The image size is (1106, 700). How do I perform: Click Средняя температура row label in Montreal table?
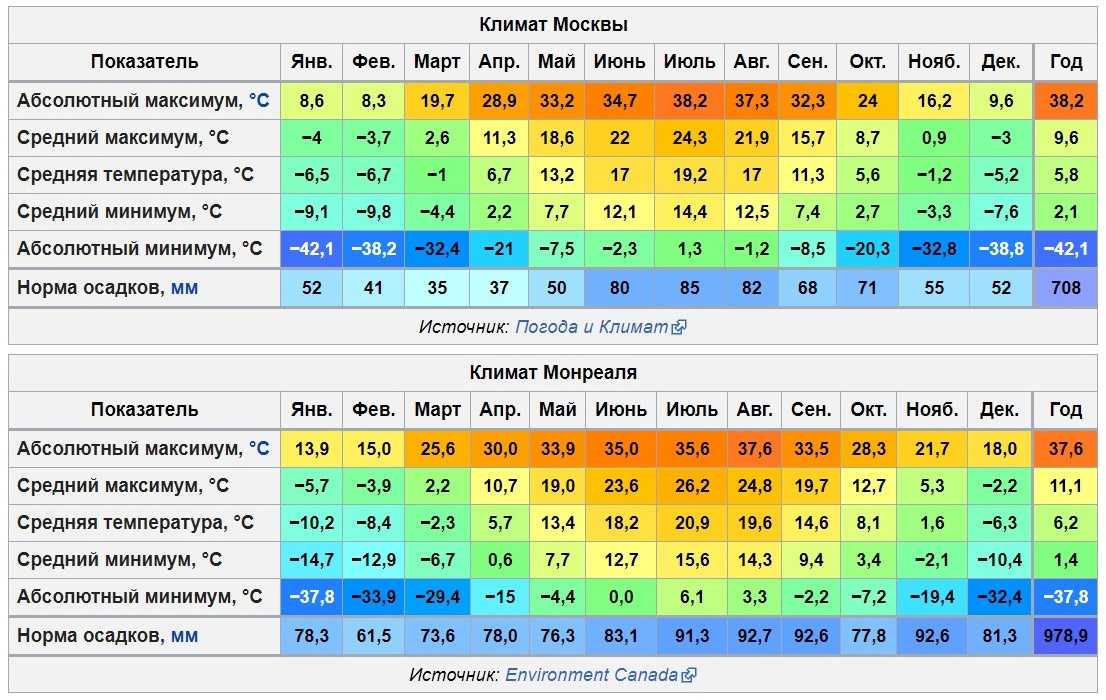[x=135, y=522]
